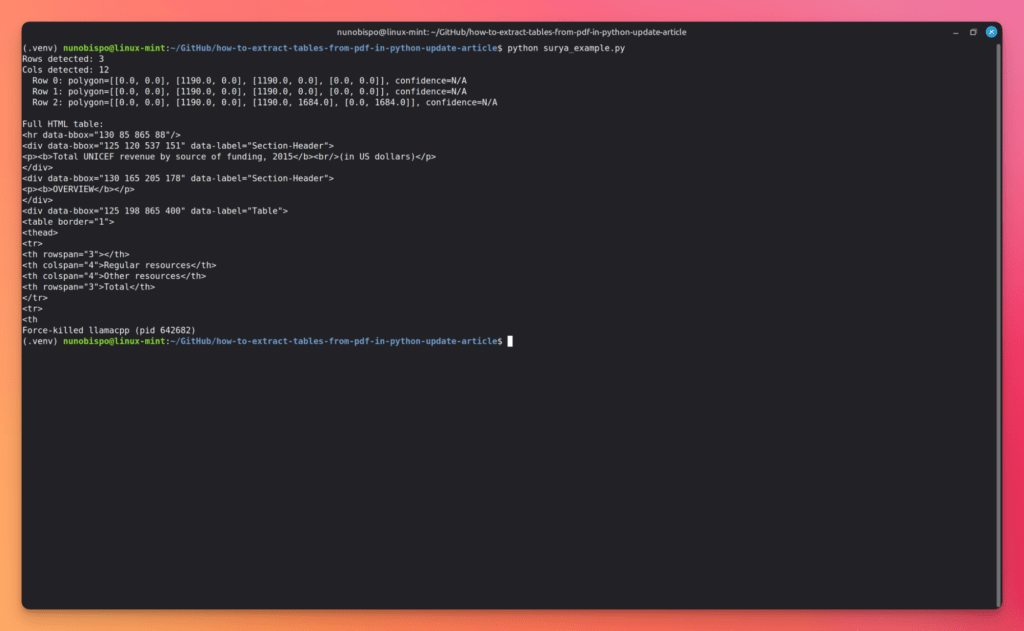Click the hr data-bbox '130 85 865 88' line
This screenshot has height=631, width=1024.
pos(101,135)
